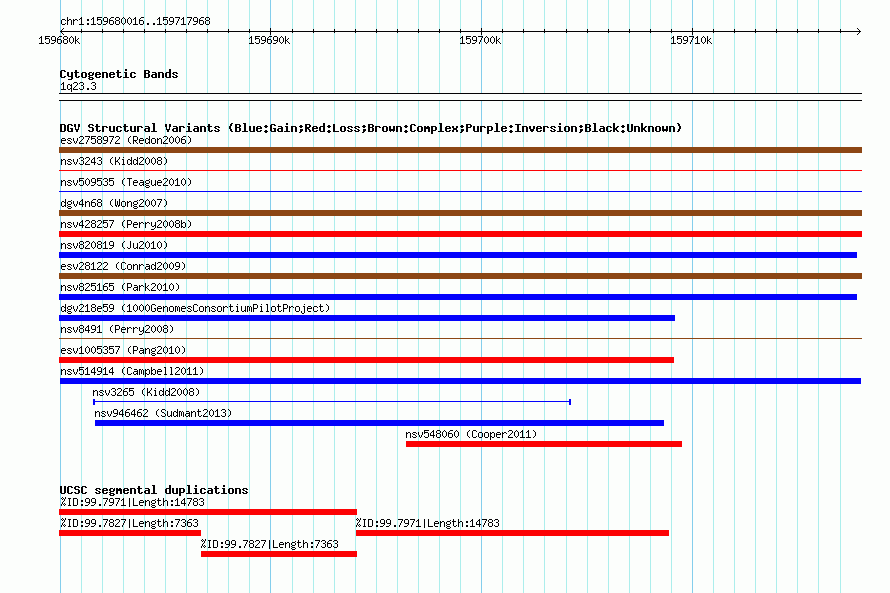This screenshot has width=890, height=593.
Task: Select the nsv514914 (Campbell2011) label
Action: (x=132, y=371)
